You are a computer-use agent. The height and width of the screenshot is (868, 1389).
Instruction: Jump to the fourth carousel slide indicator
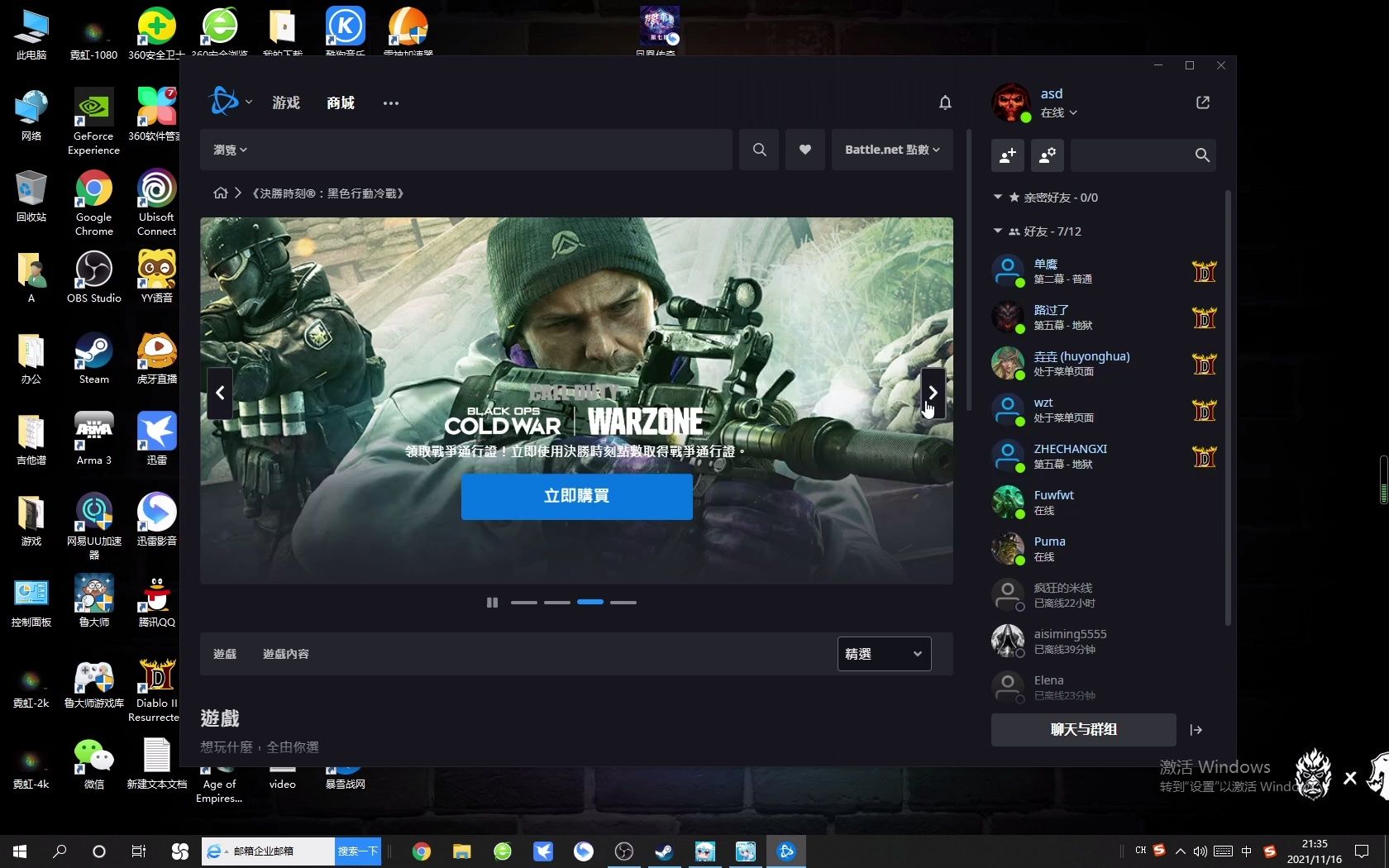click(x=623, y=603)
